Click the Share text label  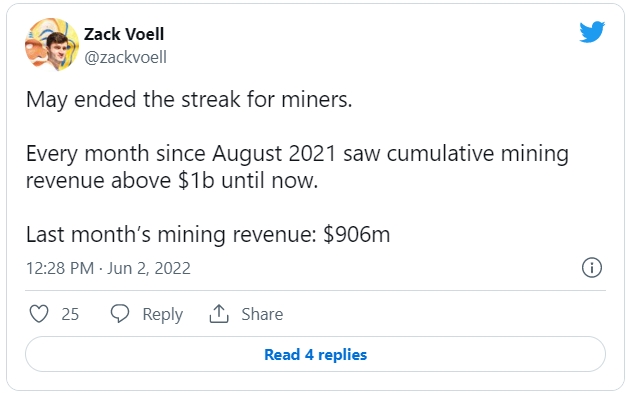click(x=262, y=314)
